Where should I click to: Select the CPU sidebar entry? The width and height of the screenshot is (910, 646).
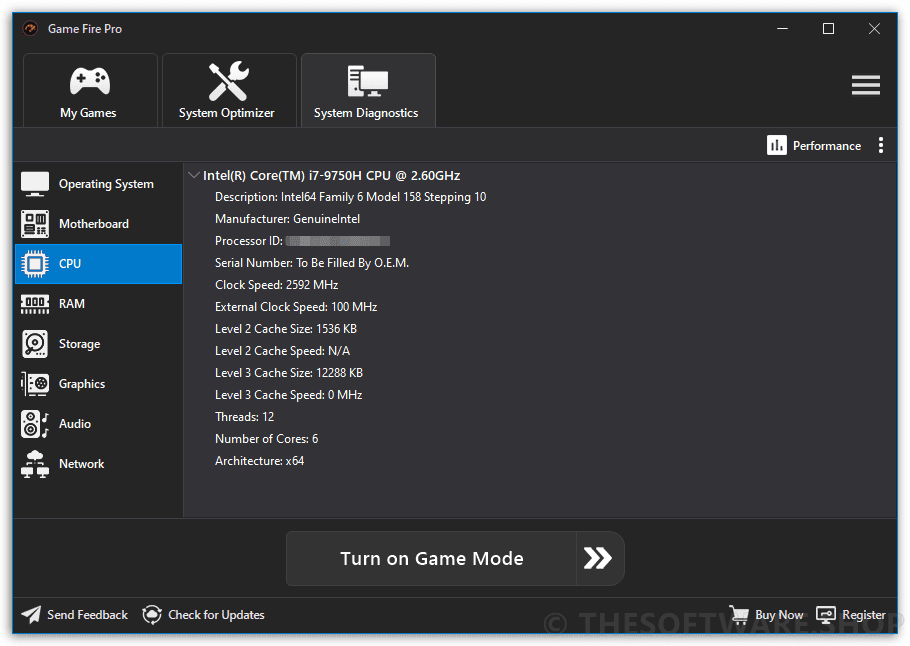tap(98, 264)
